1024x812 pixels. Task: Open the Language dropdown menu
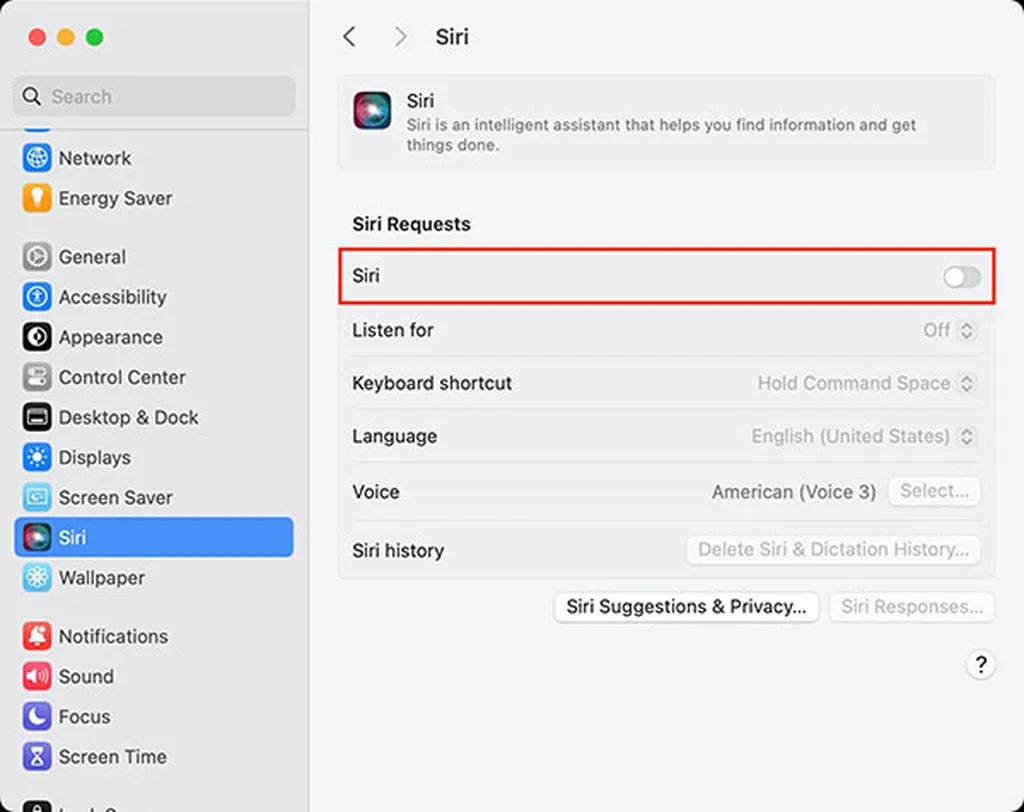click(x=862, y=436)
